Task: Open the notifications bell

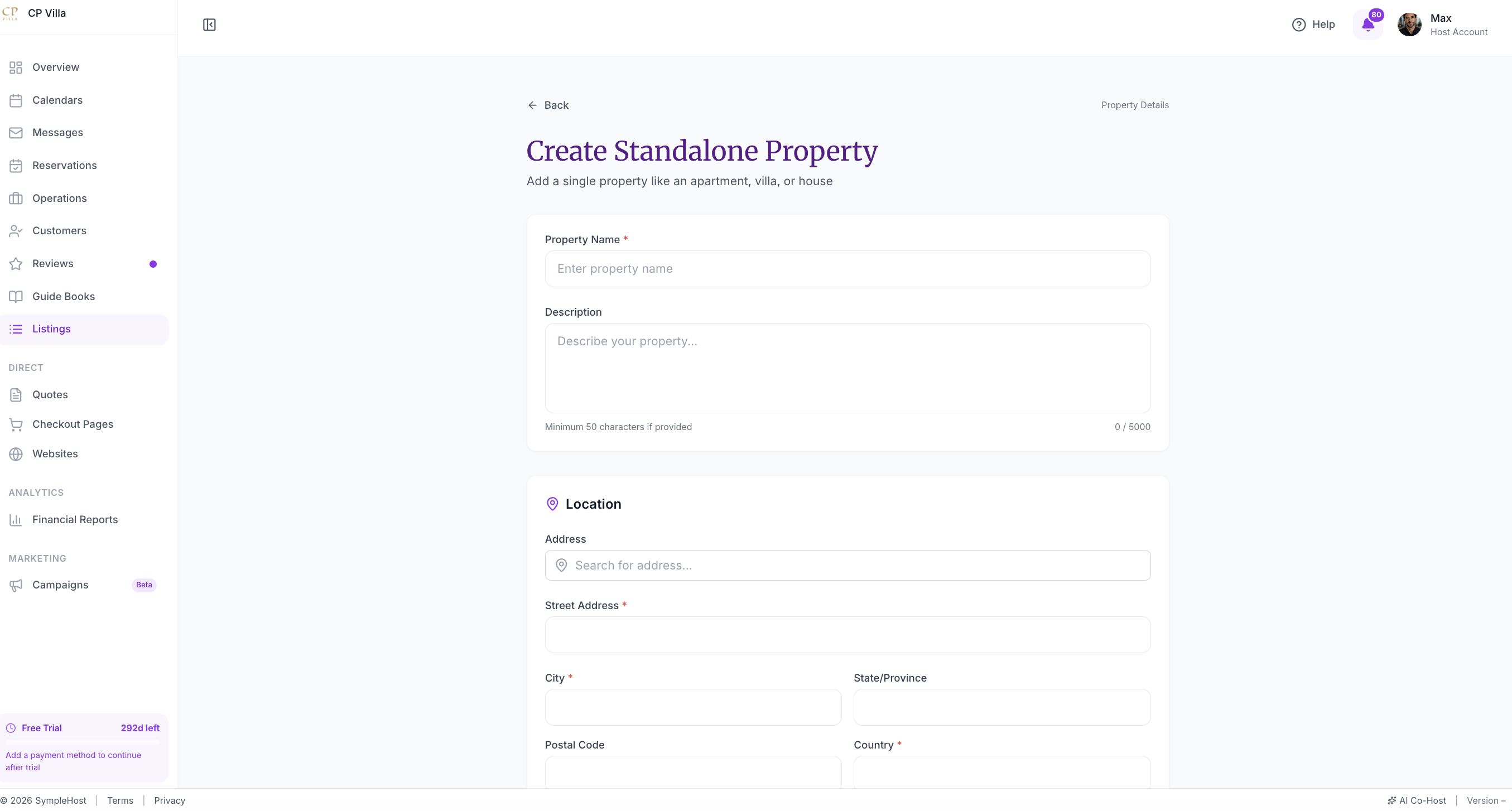Action: pos(1367,25)
